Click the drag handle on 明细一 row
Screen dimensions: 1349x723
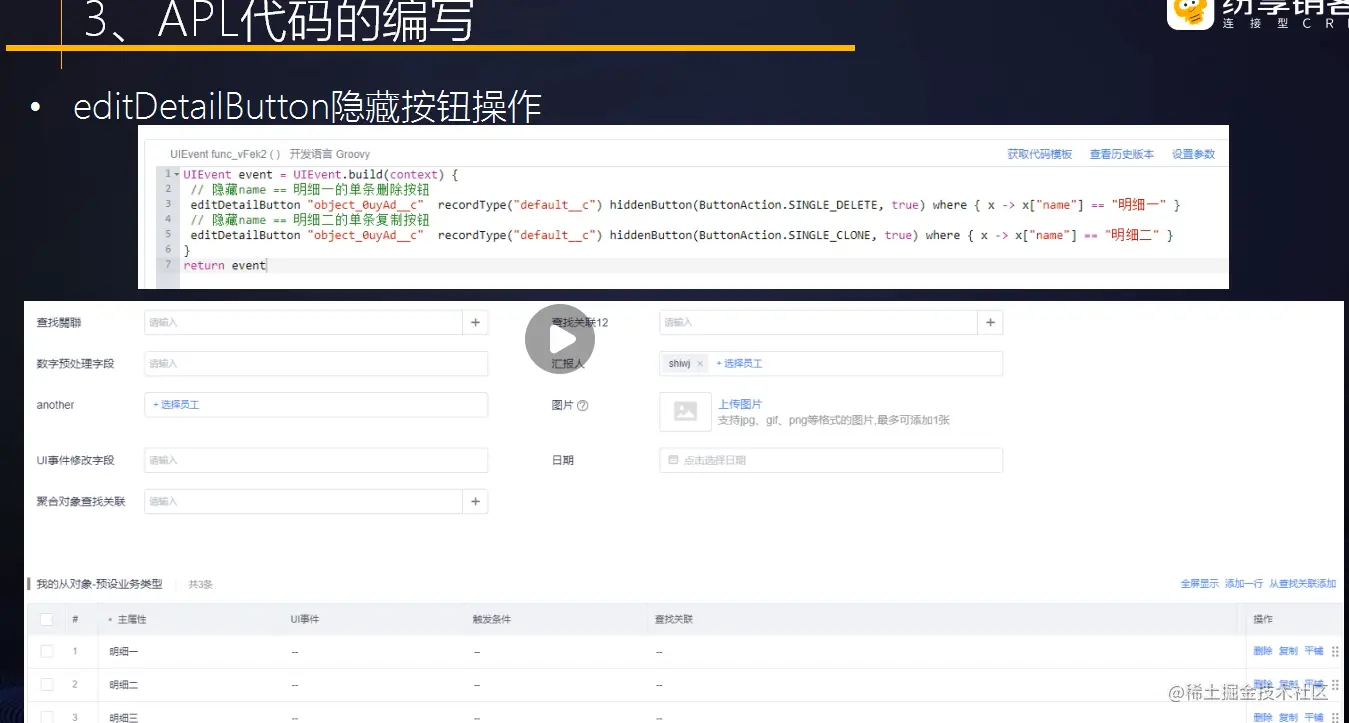tap(1335, 651)
